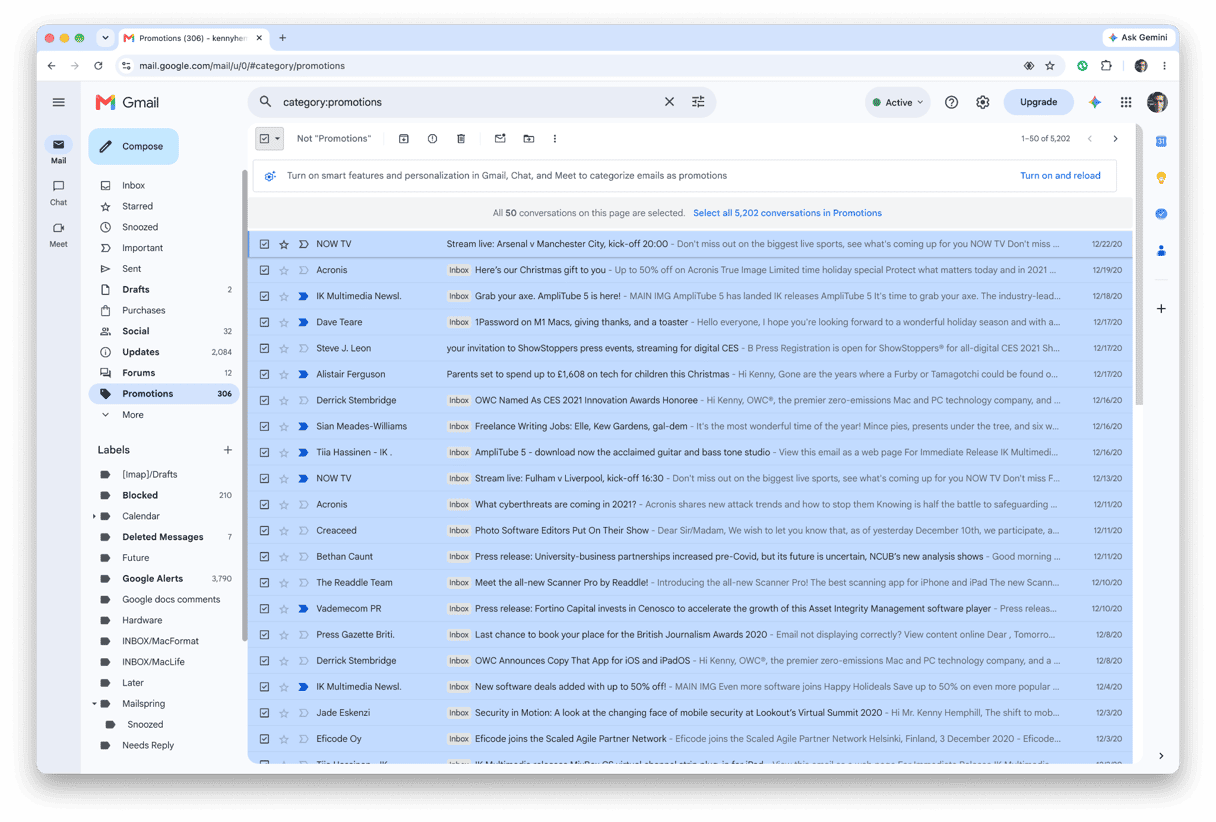Show the side panel with bottom chevron

(x=1161, y=756)
